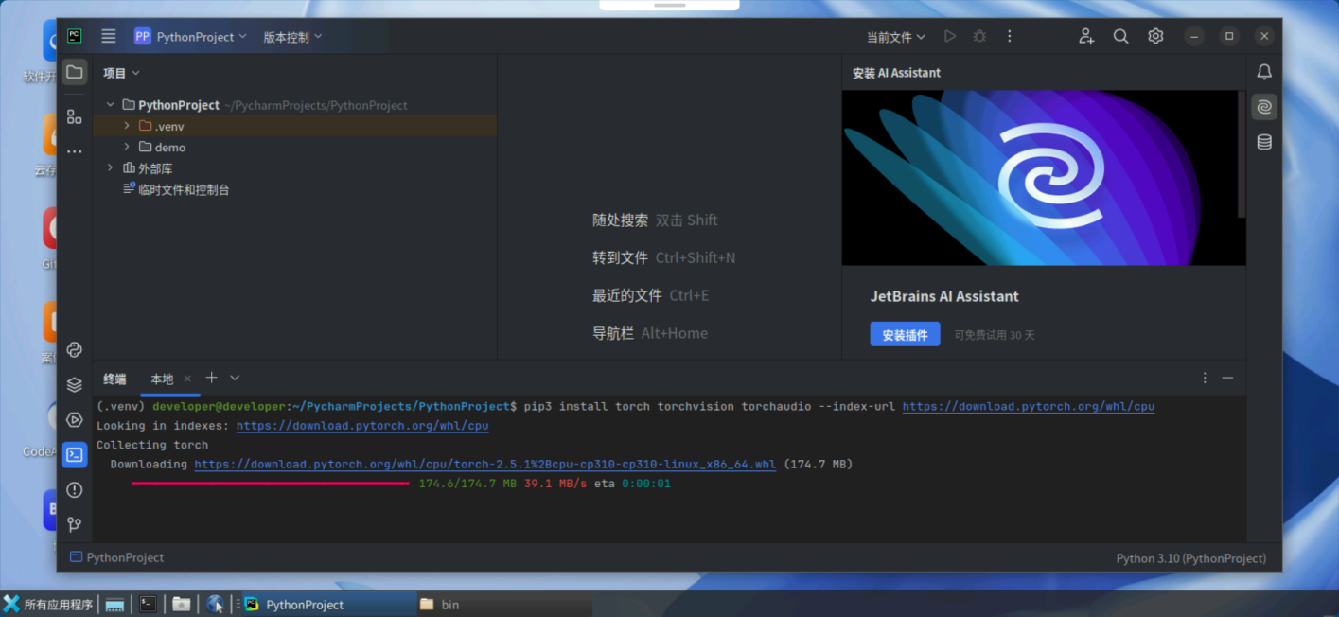Click the AI Assistant panel scrollbar

1242,155
